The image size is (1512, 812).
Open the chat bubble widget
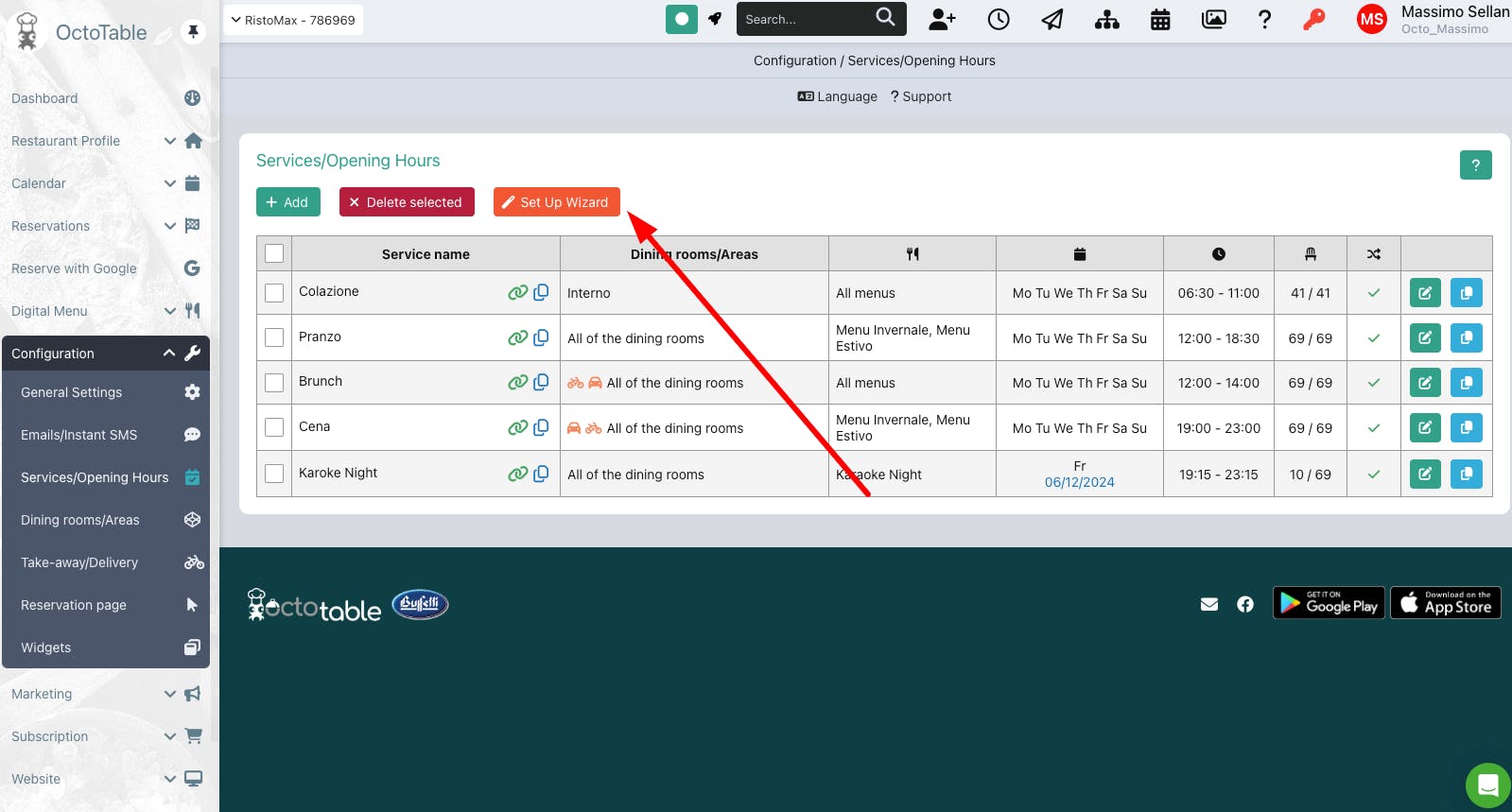[x=1487, y=786]
